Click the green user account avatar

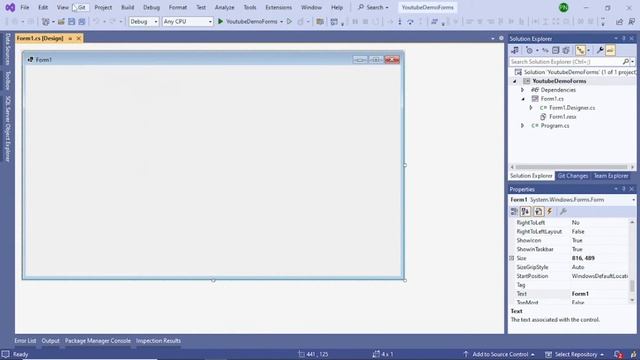coord(563,7)
